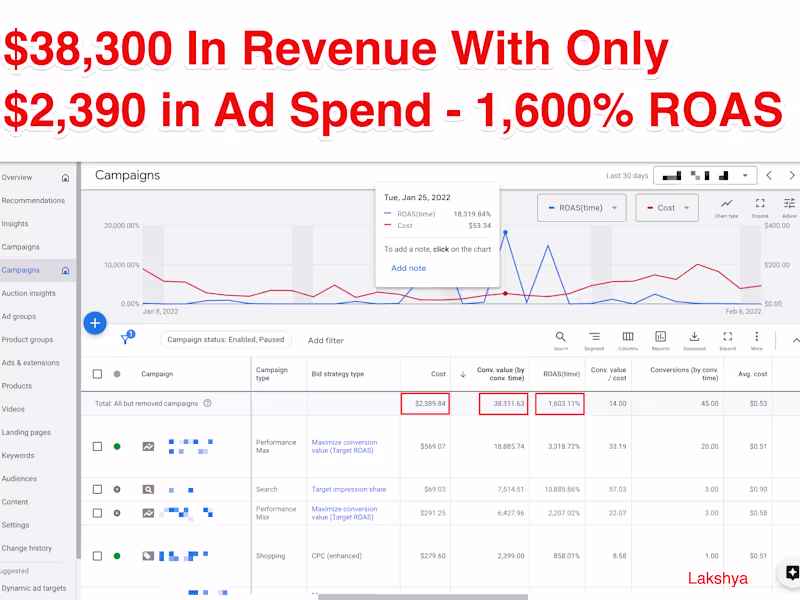Click blue ROAS data point on chart
Screen dimensions: 800x600
[505, 233]
